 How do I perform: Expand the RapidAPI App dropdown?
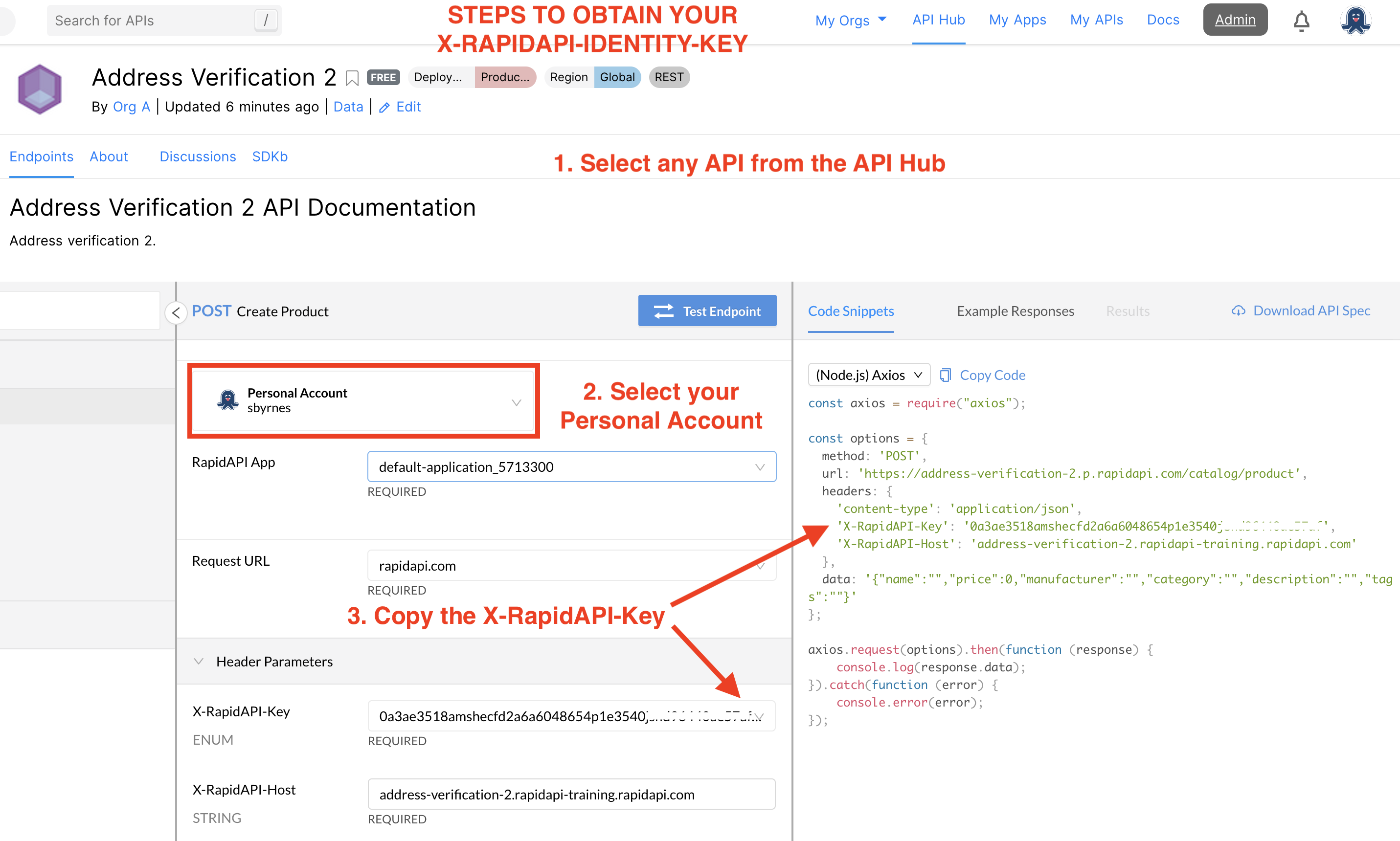(x=571, y=467)
